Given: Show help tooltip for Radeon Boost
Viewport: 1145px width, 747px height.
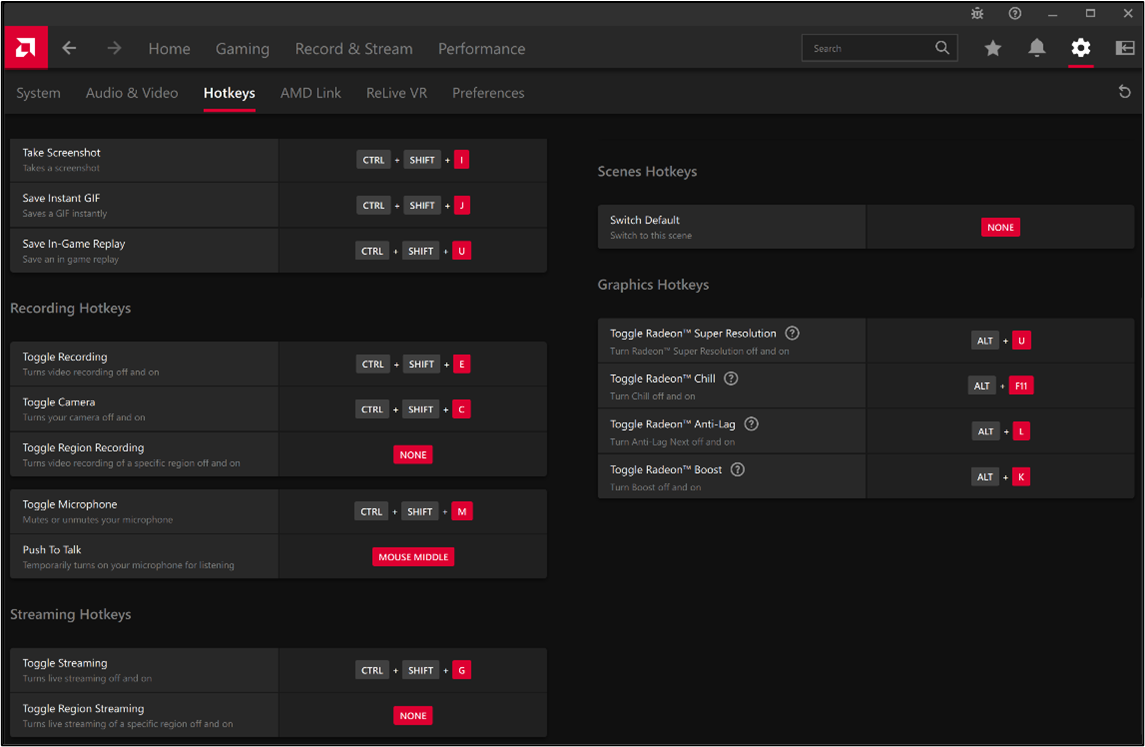Looking at the screenshot, I should click(x=738, y=470).
